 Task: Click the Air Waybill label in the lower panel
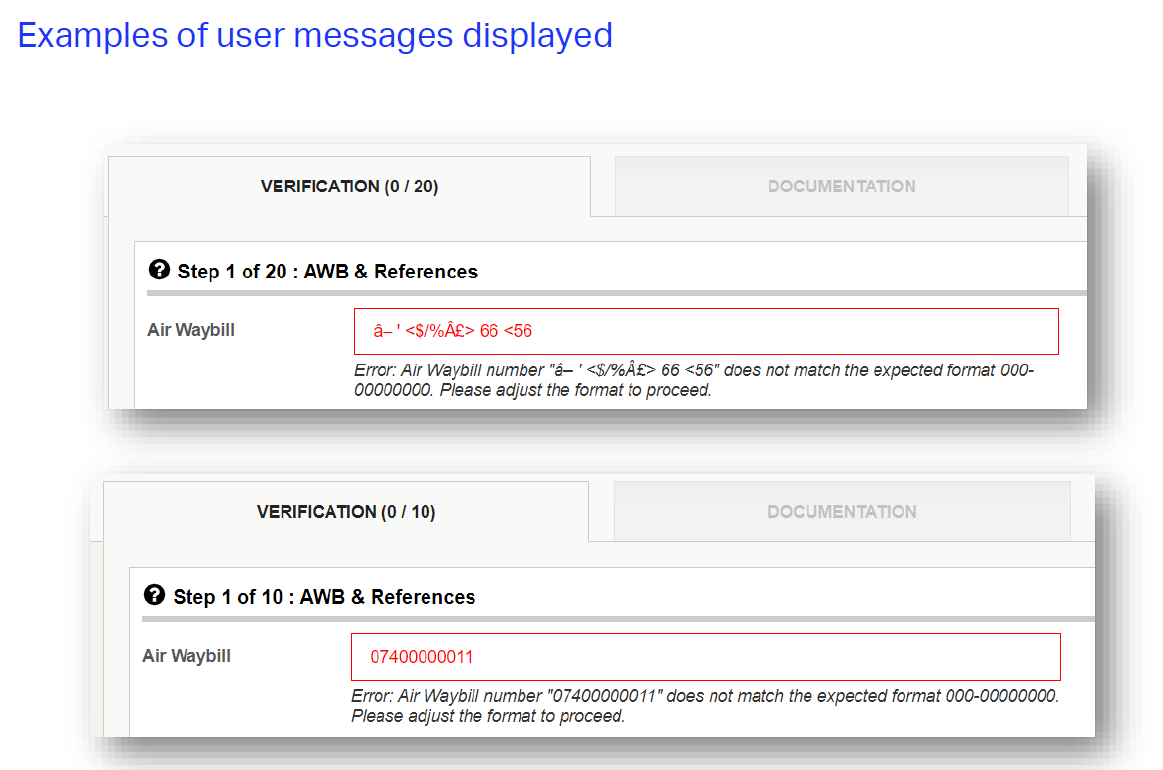186,656
